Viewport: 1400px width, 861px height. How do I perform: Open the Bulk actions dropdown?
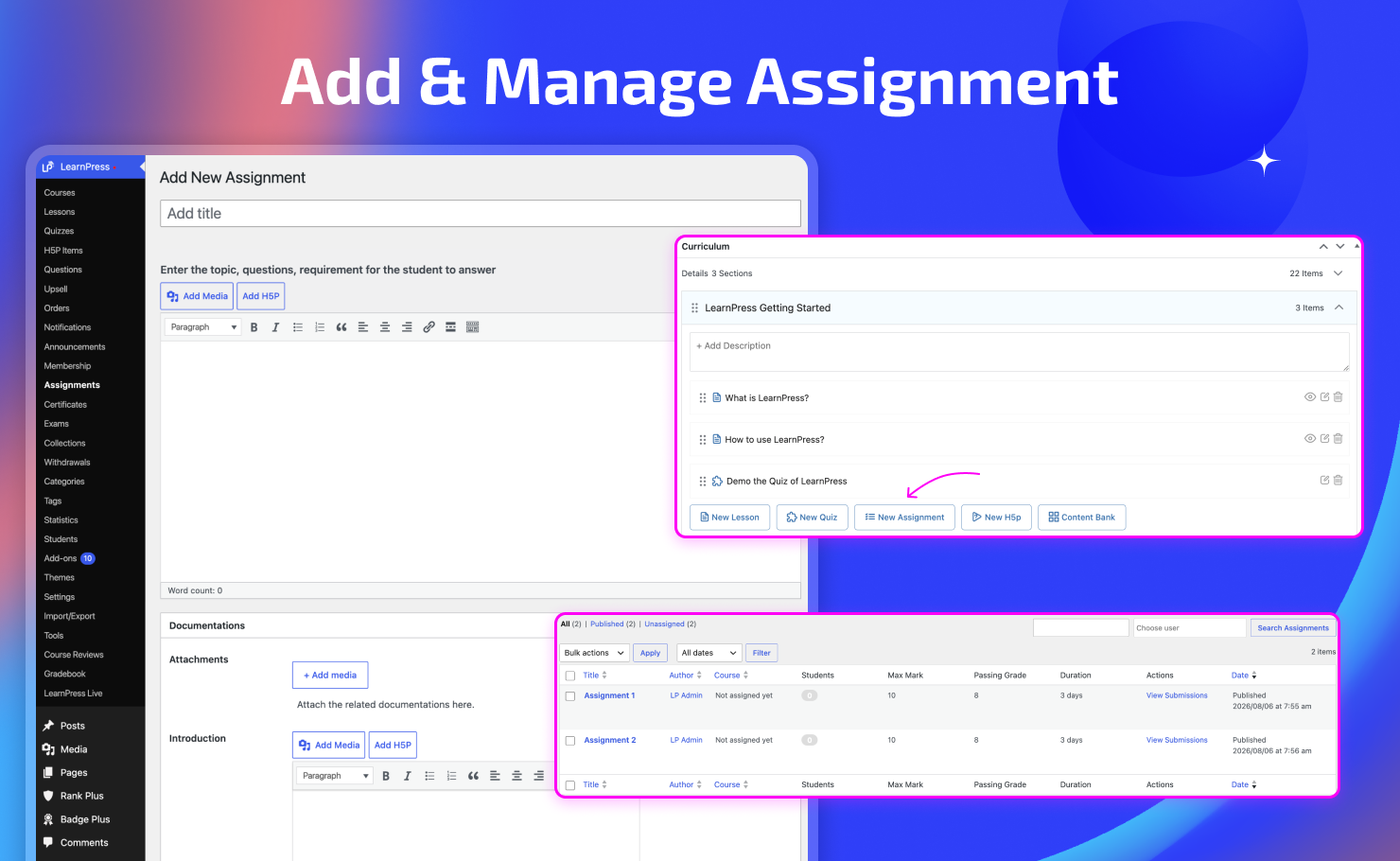594,653
